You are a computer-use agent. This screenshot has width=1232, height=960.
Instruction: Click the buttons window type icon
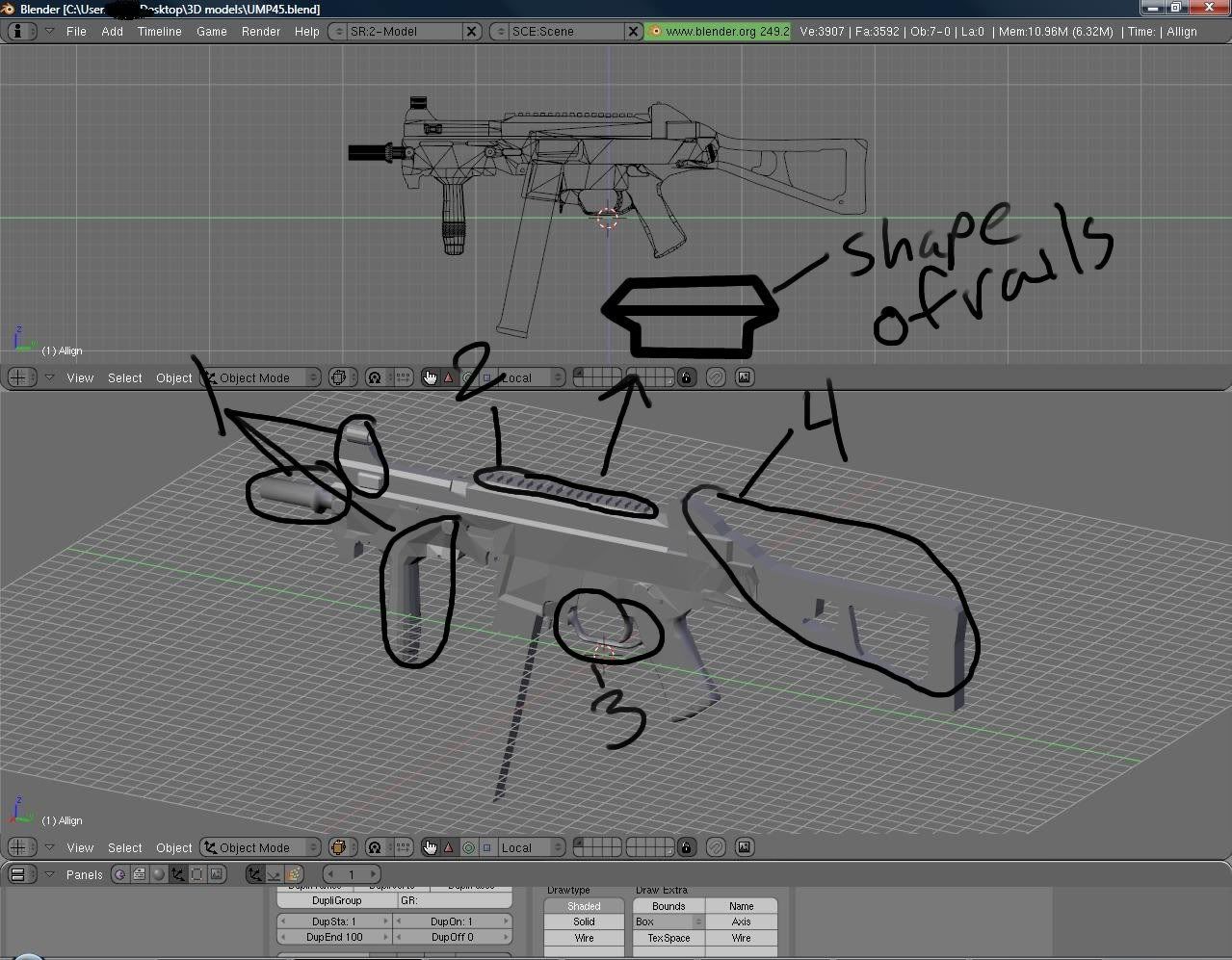tap(21, 874)
